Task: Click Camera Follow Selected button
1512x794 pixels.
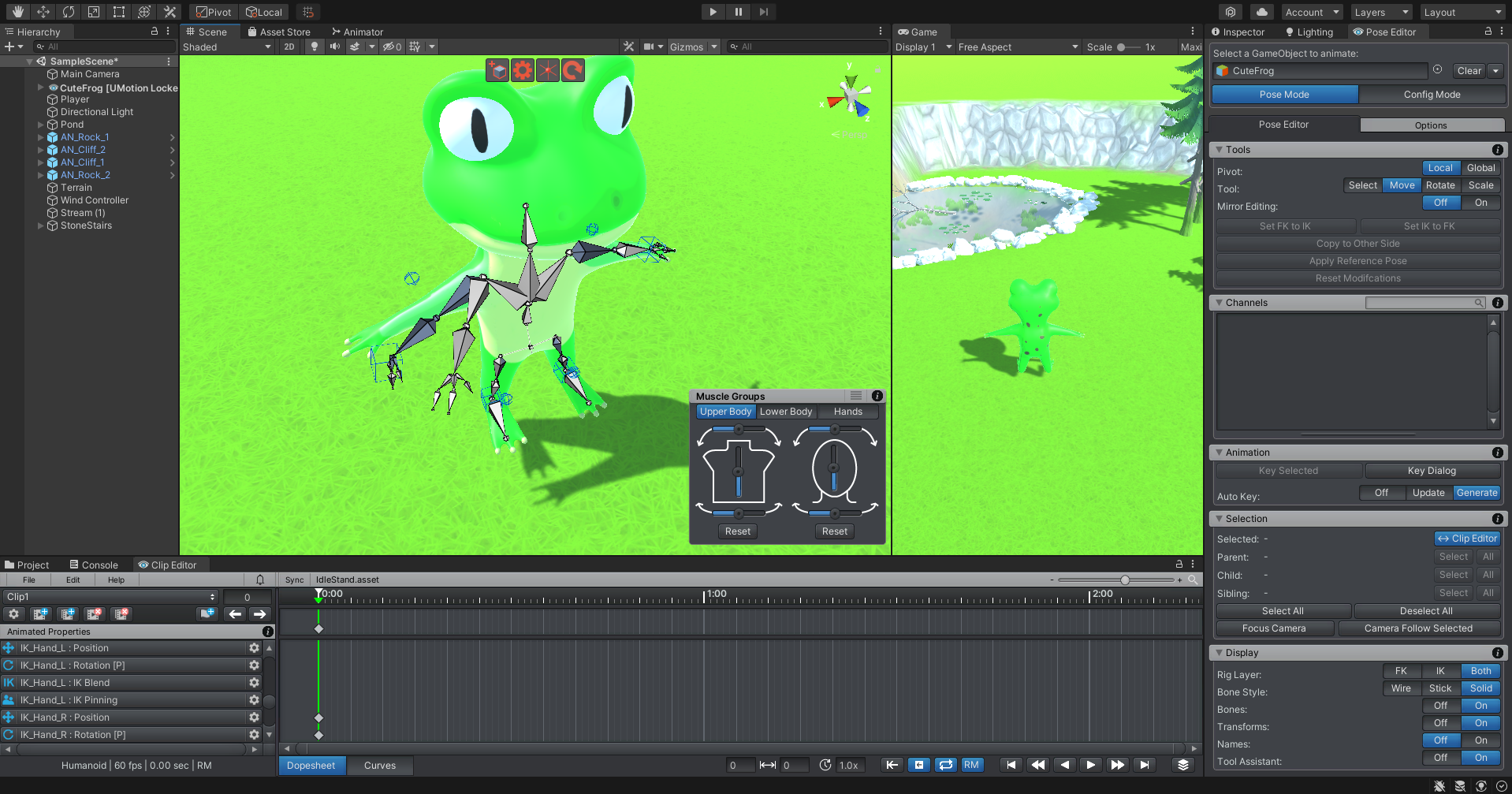Action: pos(1418,628)
